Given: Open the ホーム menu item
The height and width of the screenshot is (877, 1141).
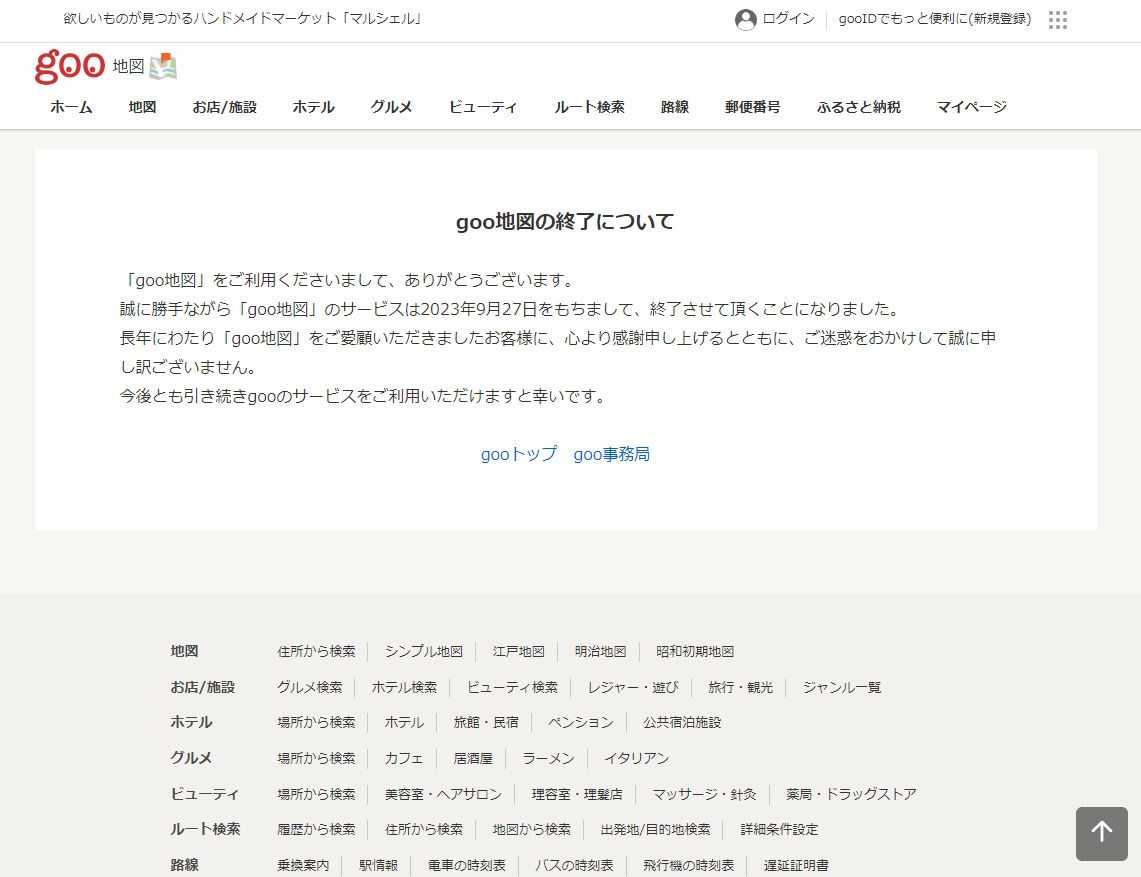Looking at the screenshot, I should (x=70, y=107).
